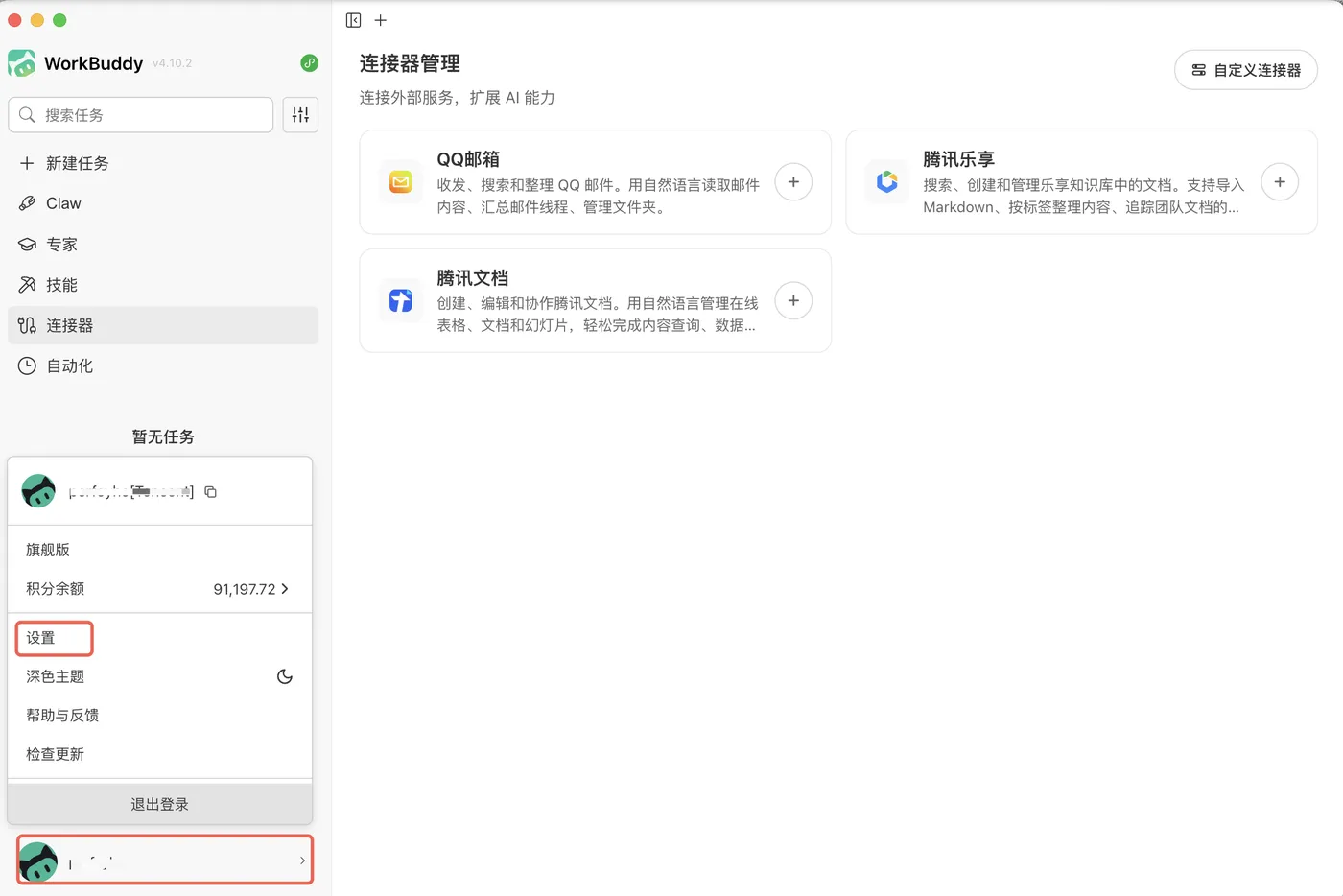Click the 退出登录 button
Screen dimensions: 1343x896
[x=160, y=804]
